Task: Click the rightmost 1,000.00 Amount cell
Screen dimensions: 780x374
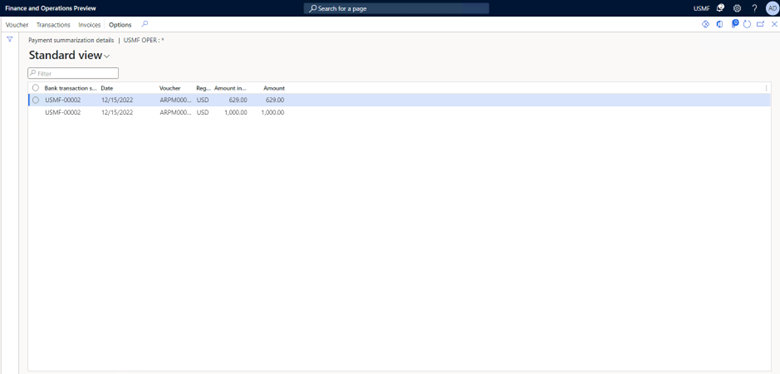Action: point(273,112)
